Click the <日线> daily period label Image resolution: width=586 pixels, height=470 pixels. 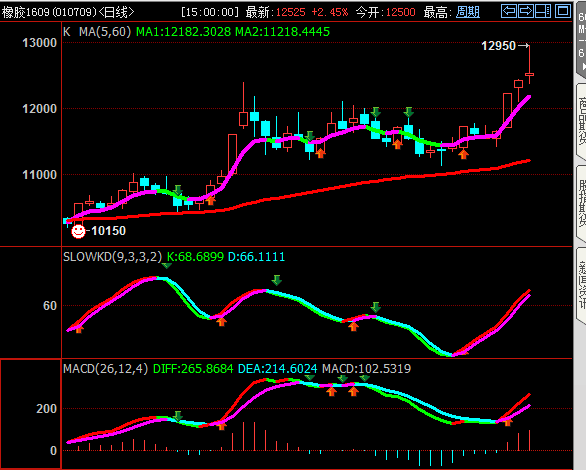point(116,12)
